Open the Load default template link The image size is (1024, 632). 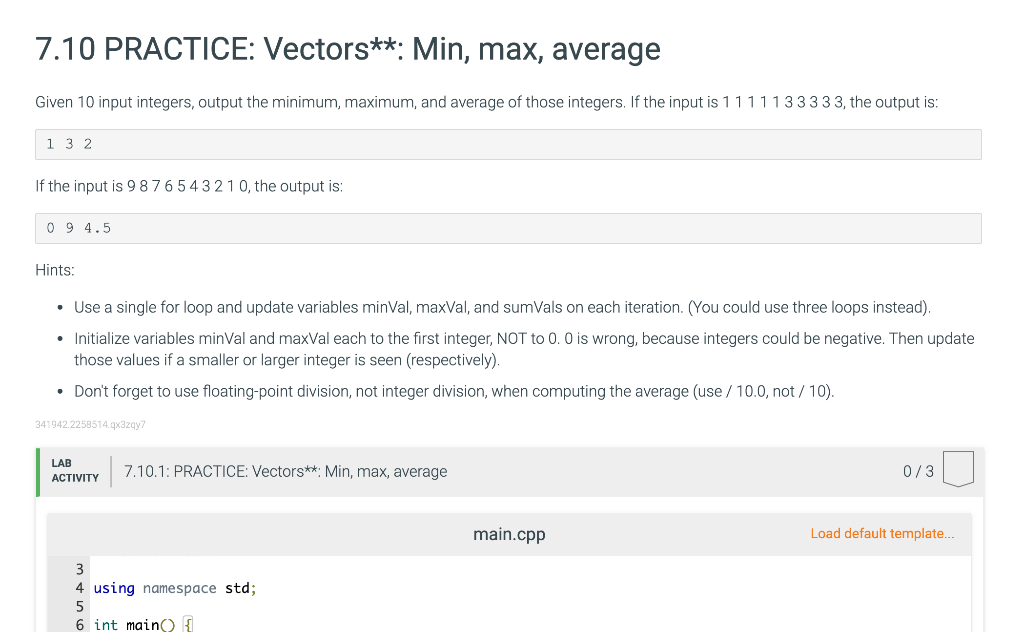881,533
